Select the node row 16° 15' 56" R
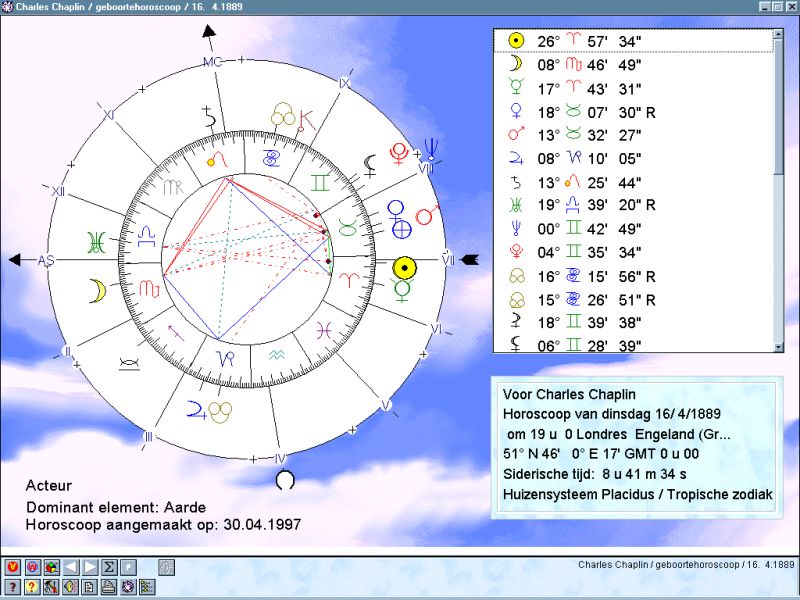The height and width of the screenshot is (600, 800). click(x=634, y=276)
